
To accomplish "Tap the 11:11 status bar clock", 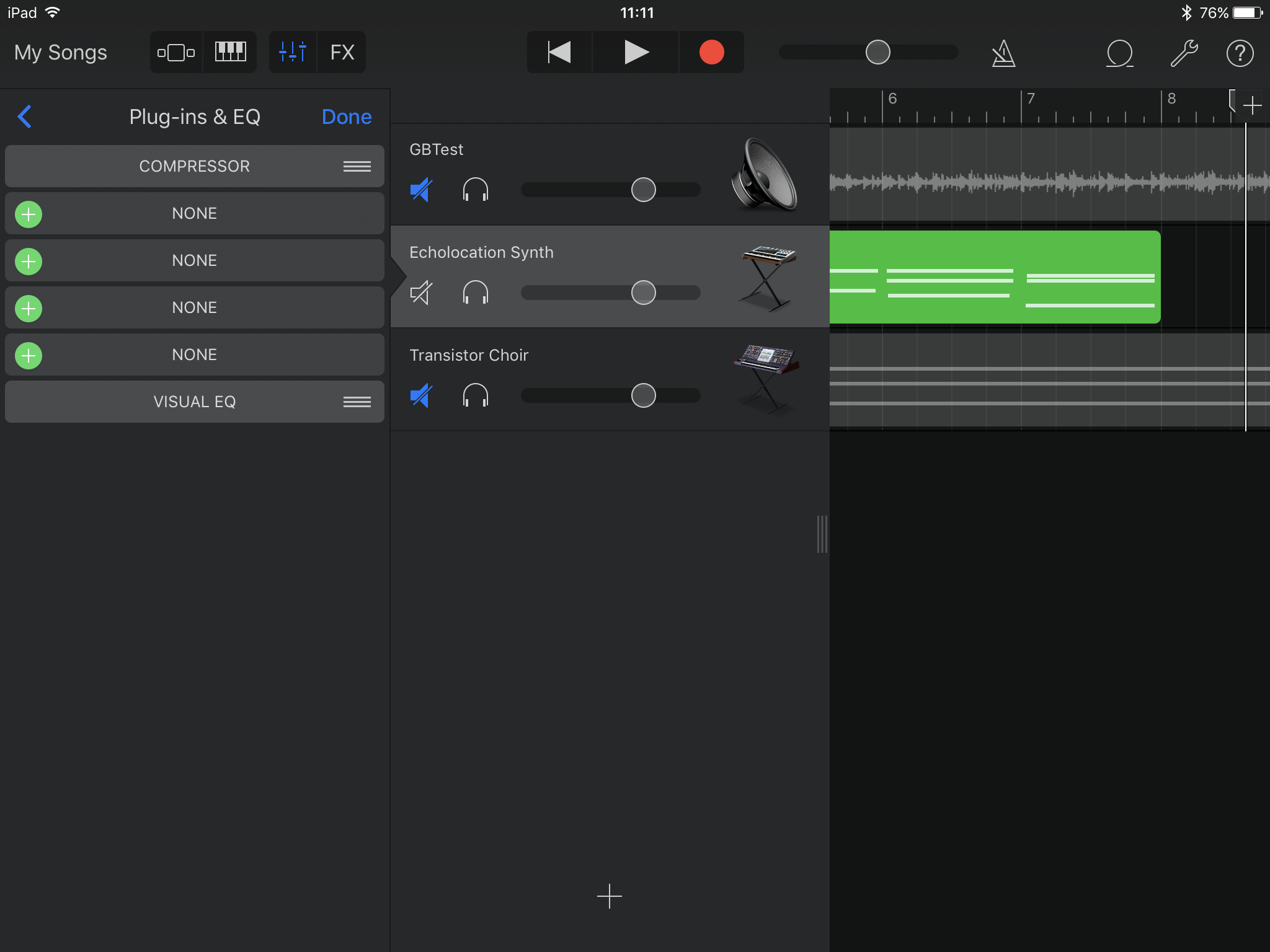I will pyautogui.click(x=637, y=12).
